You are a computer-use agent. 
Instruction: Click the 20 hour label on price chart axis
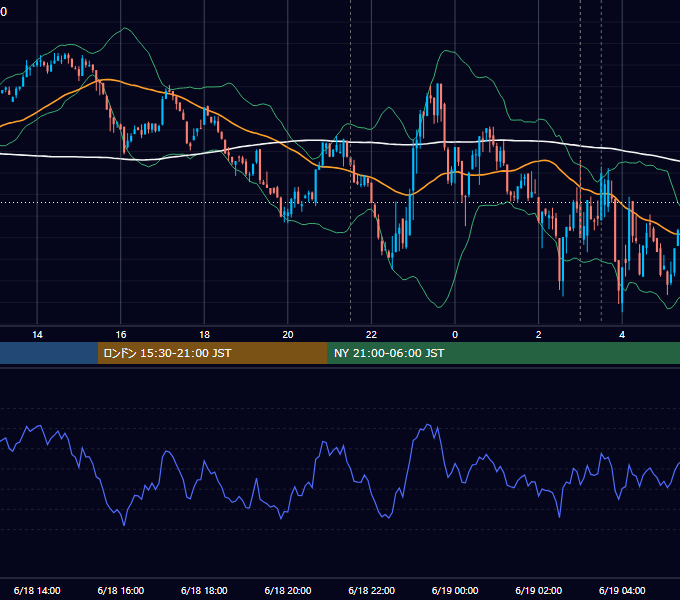(x=288, y=335)
